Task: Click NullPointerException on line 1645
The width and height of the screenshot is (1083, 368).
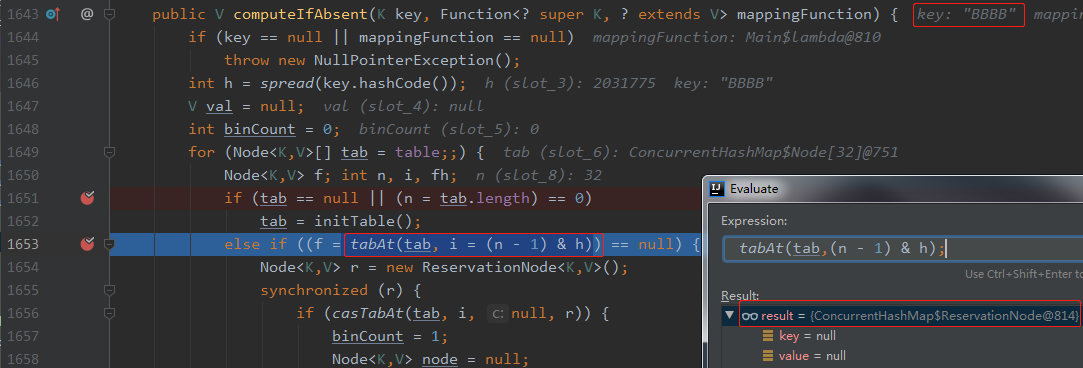Action: coord(403,60)
